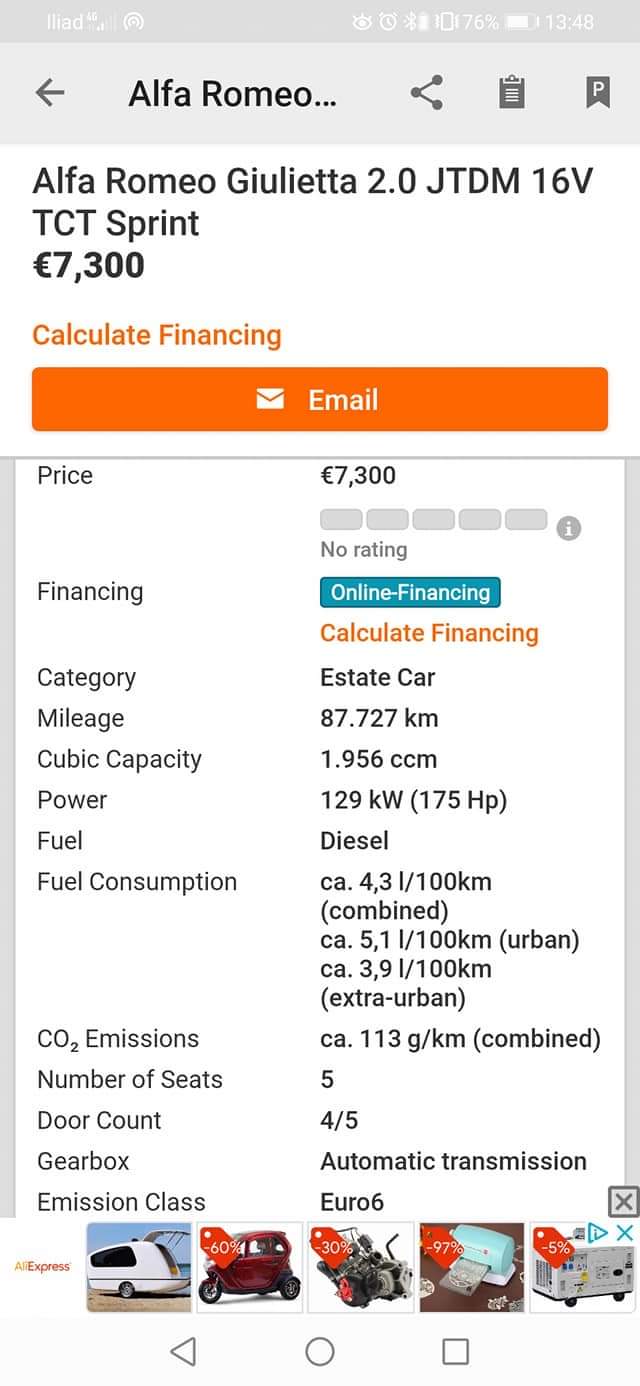Close the bottom ad banner

[623, 1201]
